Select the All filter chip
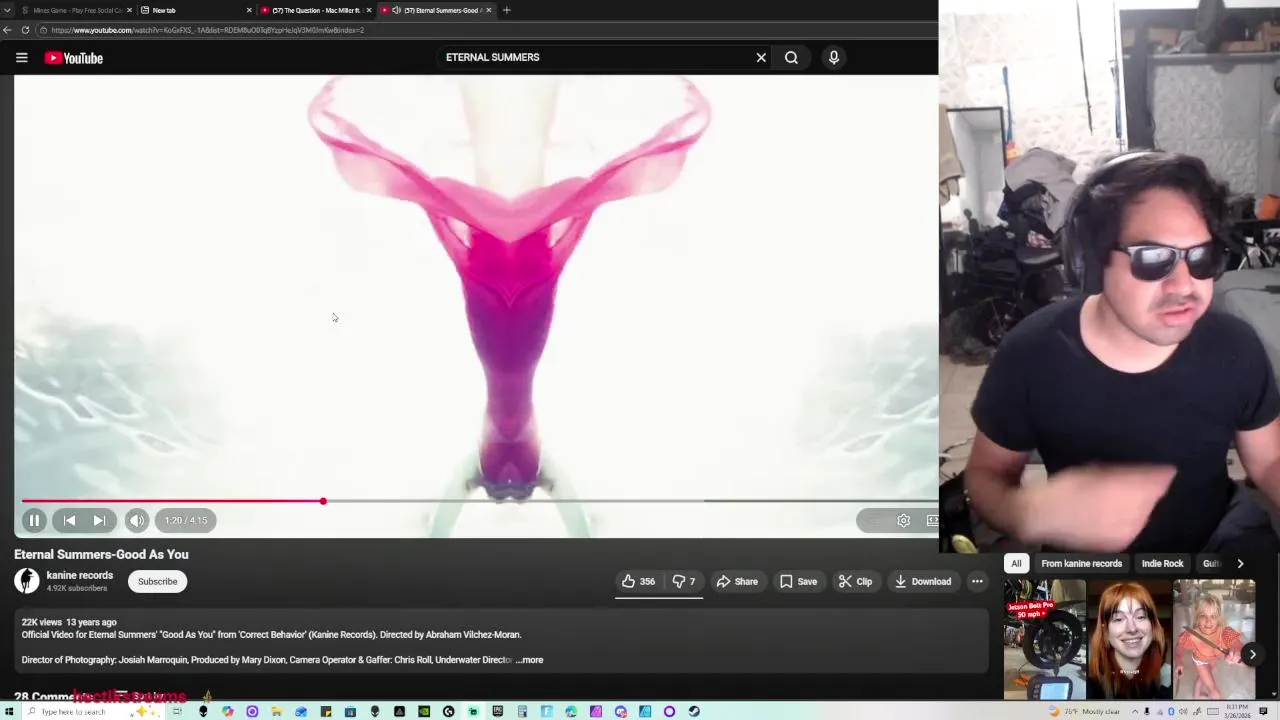1280x720 pixels. click(1016, 563)
